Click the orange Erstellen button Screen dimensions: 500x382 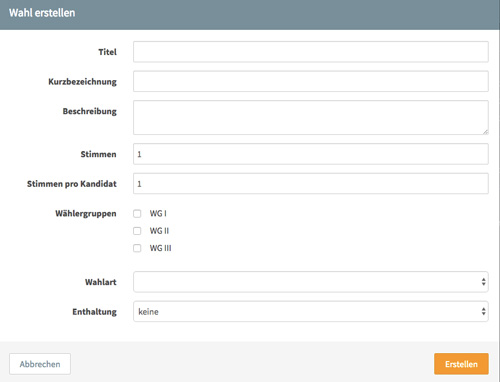coord(461,364)
